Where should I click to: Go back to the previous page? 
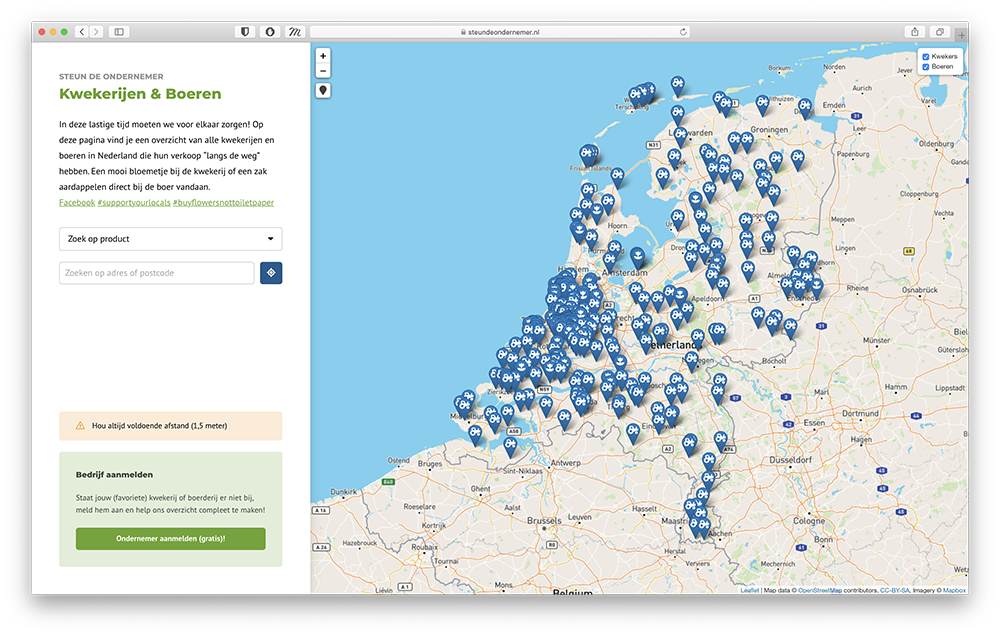click(81, 32)
